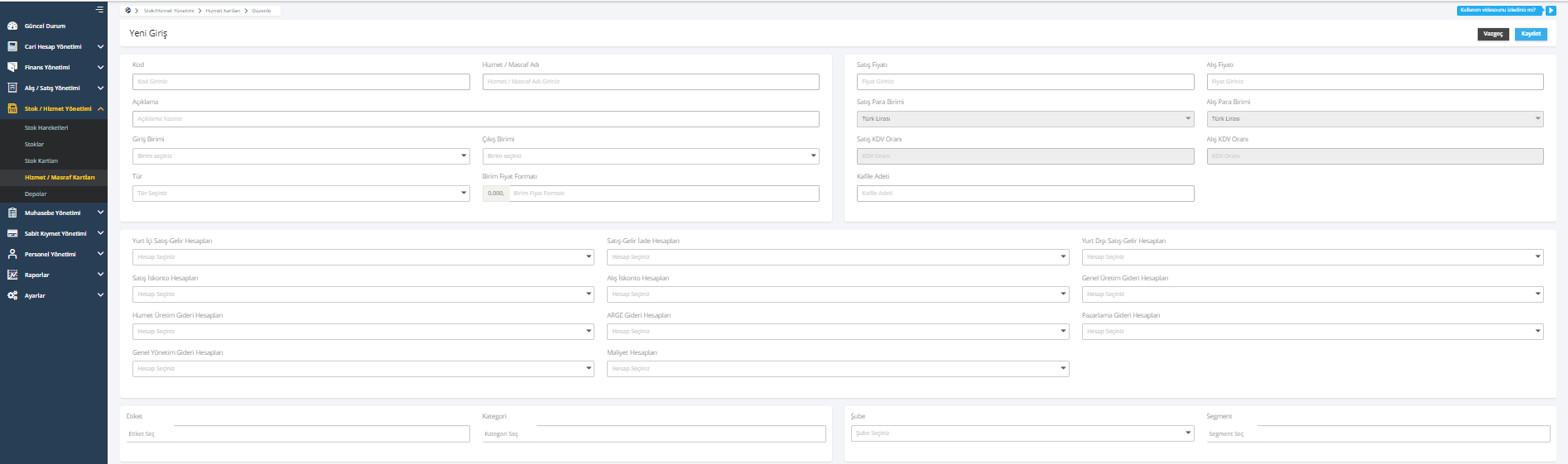Viewport: 1568px width, 464px height.
Task: Expand Muhasebe Yönetimi chevron
Action: point(100,213)
